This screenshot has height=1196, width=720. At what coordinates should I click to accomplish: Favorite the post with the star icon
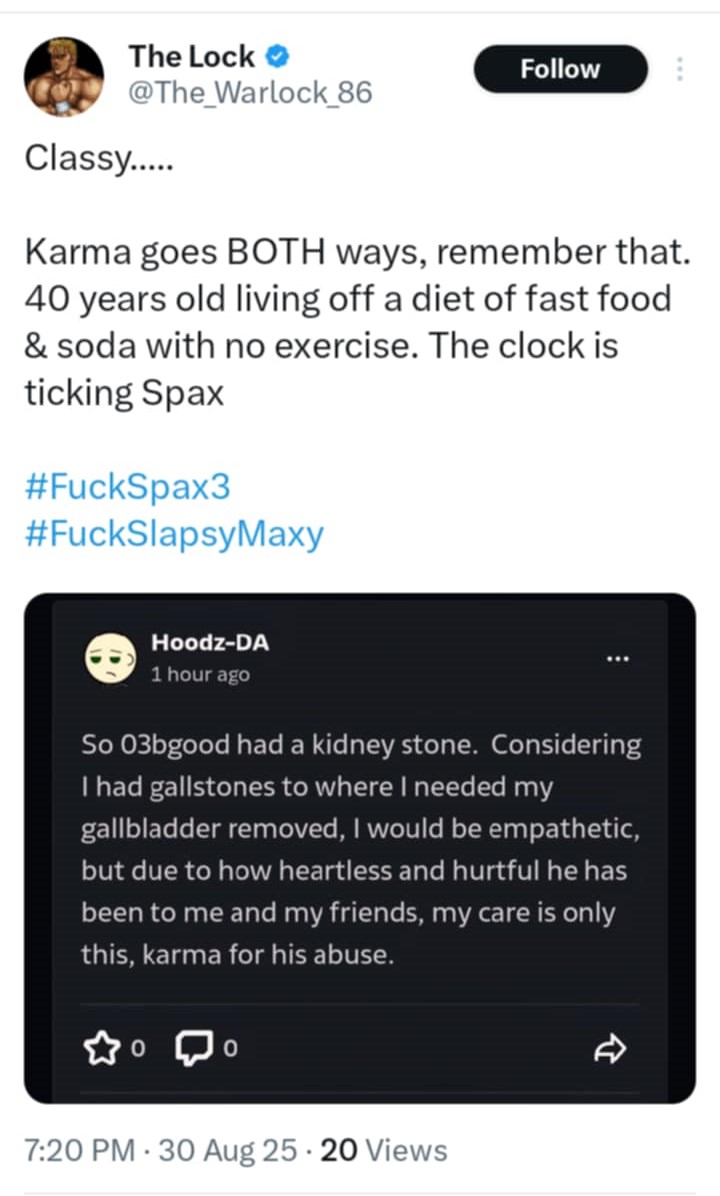coord(102,1048)
